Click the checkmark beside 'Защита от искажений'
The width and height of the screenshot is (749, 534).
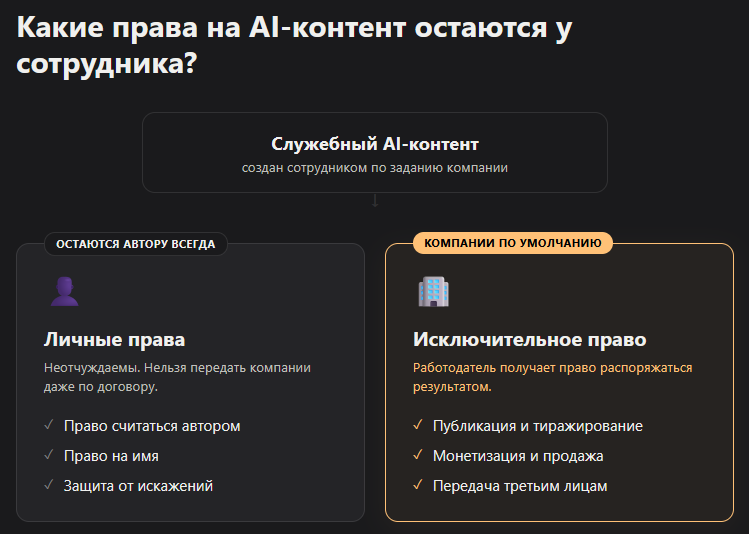coord(49,485)
